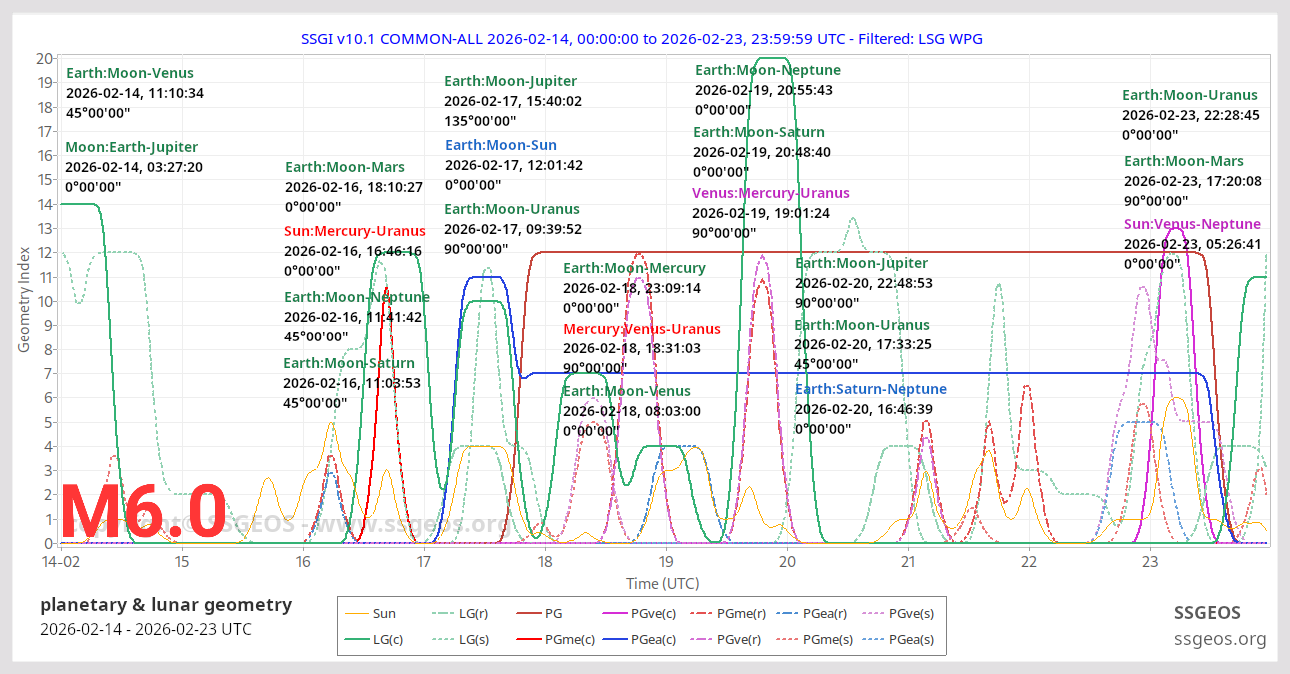Click the dashed LG(r) legend icon
The image size is (1290, 674).
(441, 612)
